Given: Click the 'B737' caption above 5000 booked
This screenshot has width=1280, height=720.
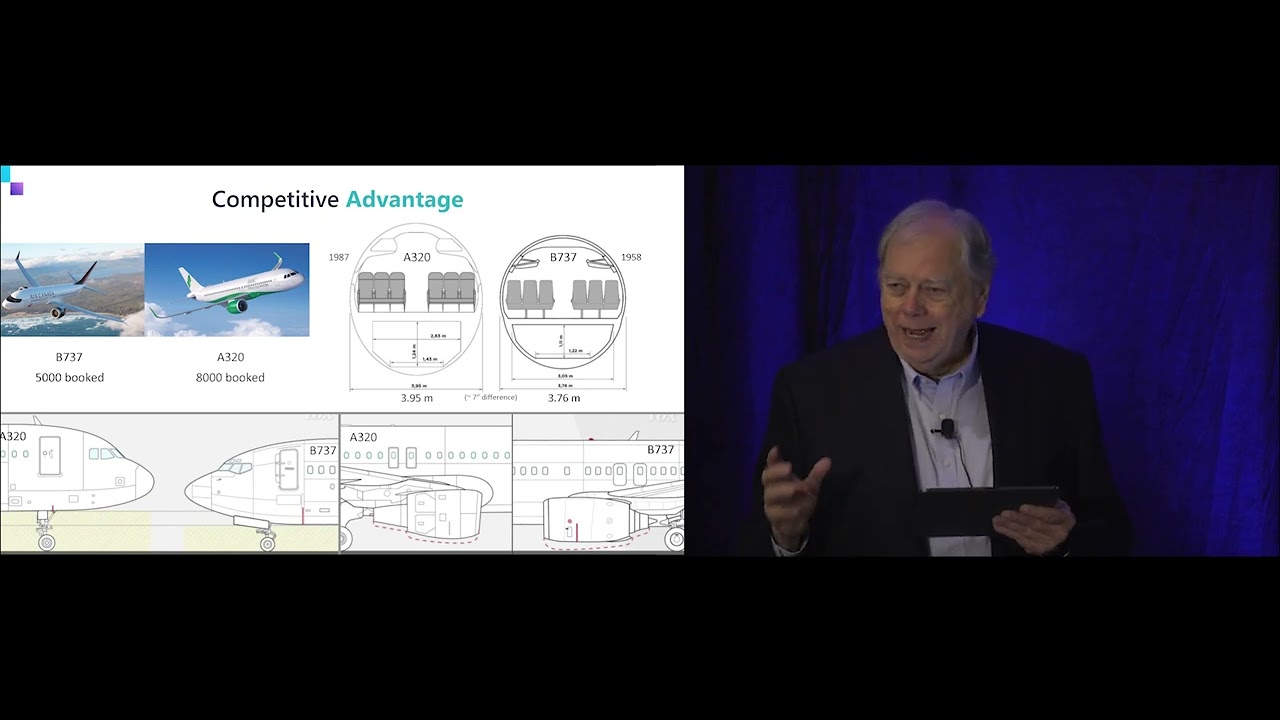Looking at the screenshot, I should pyautogui.click(x=69, y=357).
